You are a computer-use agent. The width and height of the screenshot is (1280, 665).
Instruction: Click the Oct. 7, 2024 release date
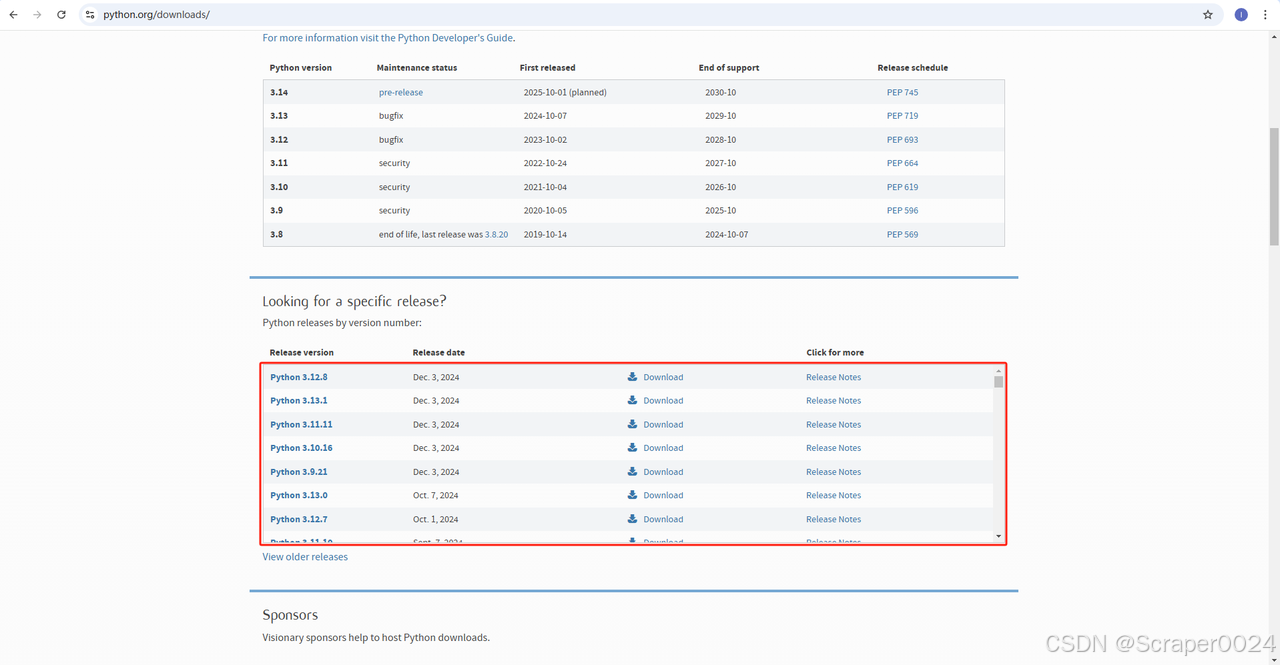436,495
